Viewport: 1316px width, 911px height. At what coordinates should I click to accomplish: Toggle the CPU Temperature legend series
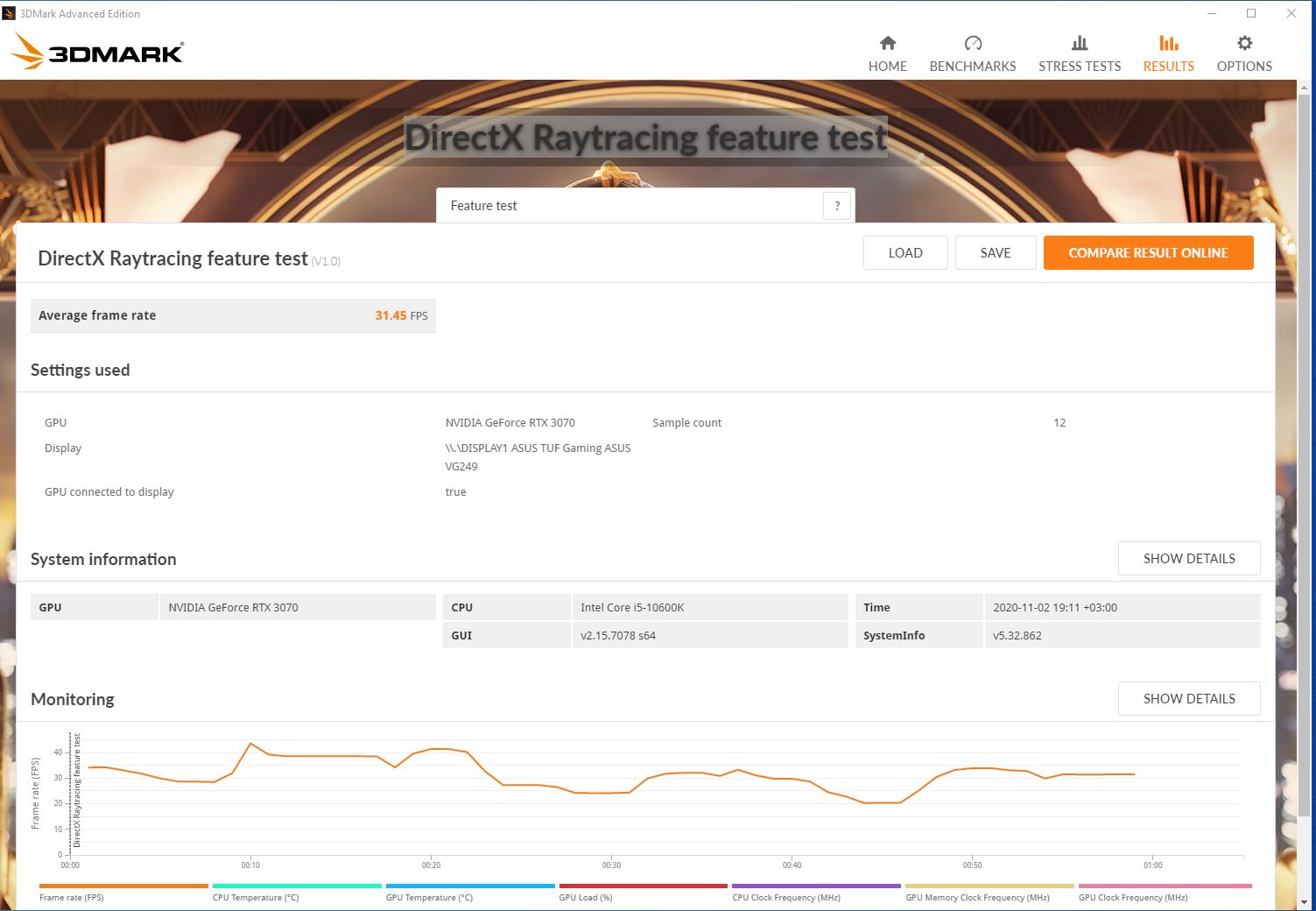pos(255,897)
